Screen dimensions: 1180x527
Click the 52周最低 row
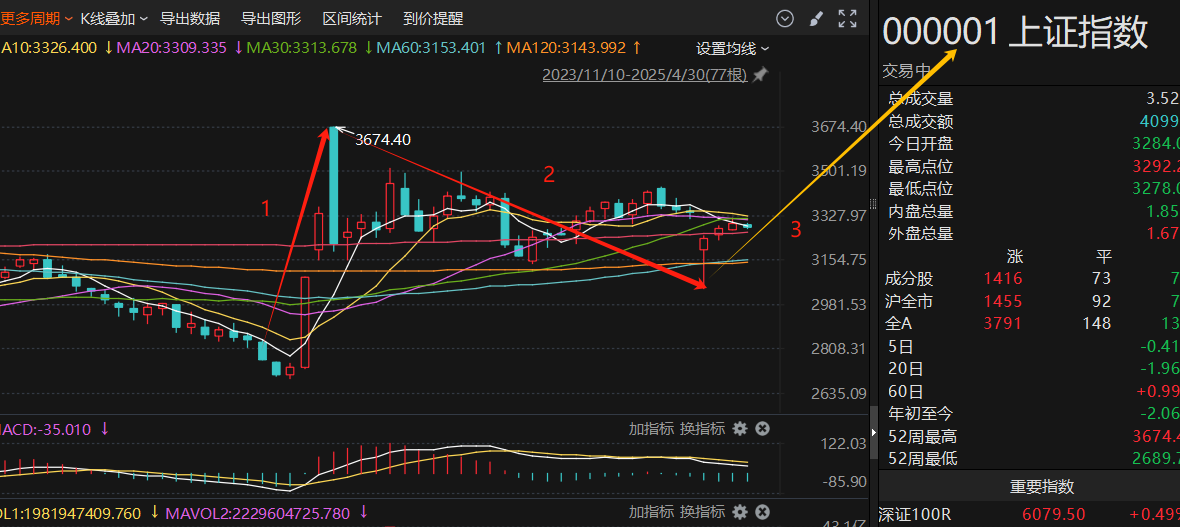point(1029,458)
